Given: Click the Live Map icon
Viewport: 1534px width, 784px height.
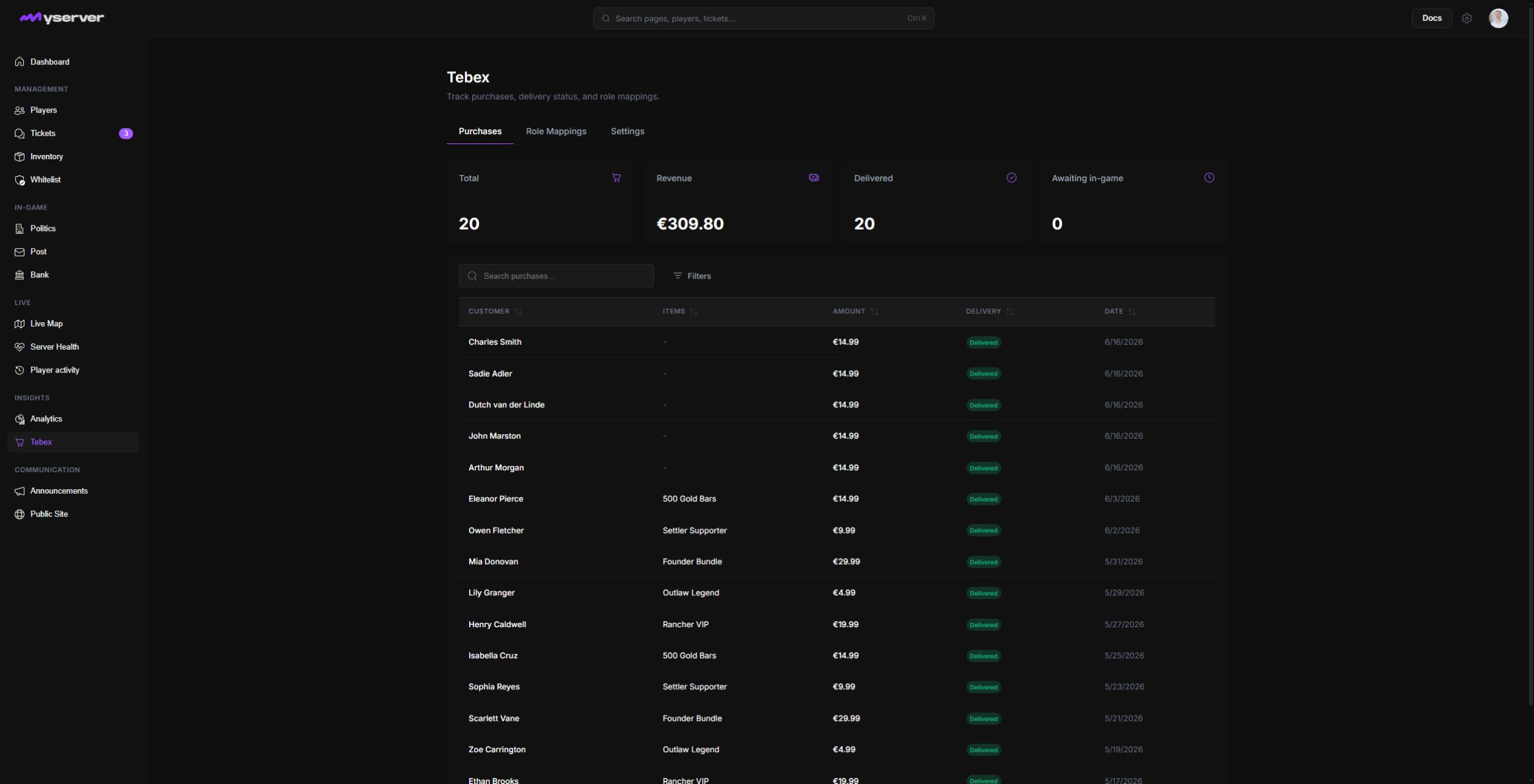Looking at the screenshot, I should [20, 324].
